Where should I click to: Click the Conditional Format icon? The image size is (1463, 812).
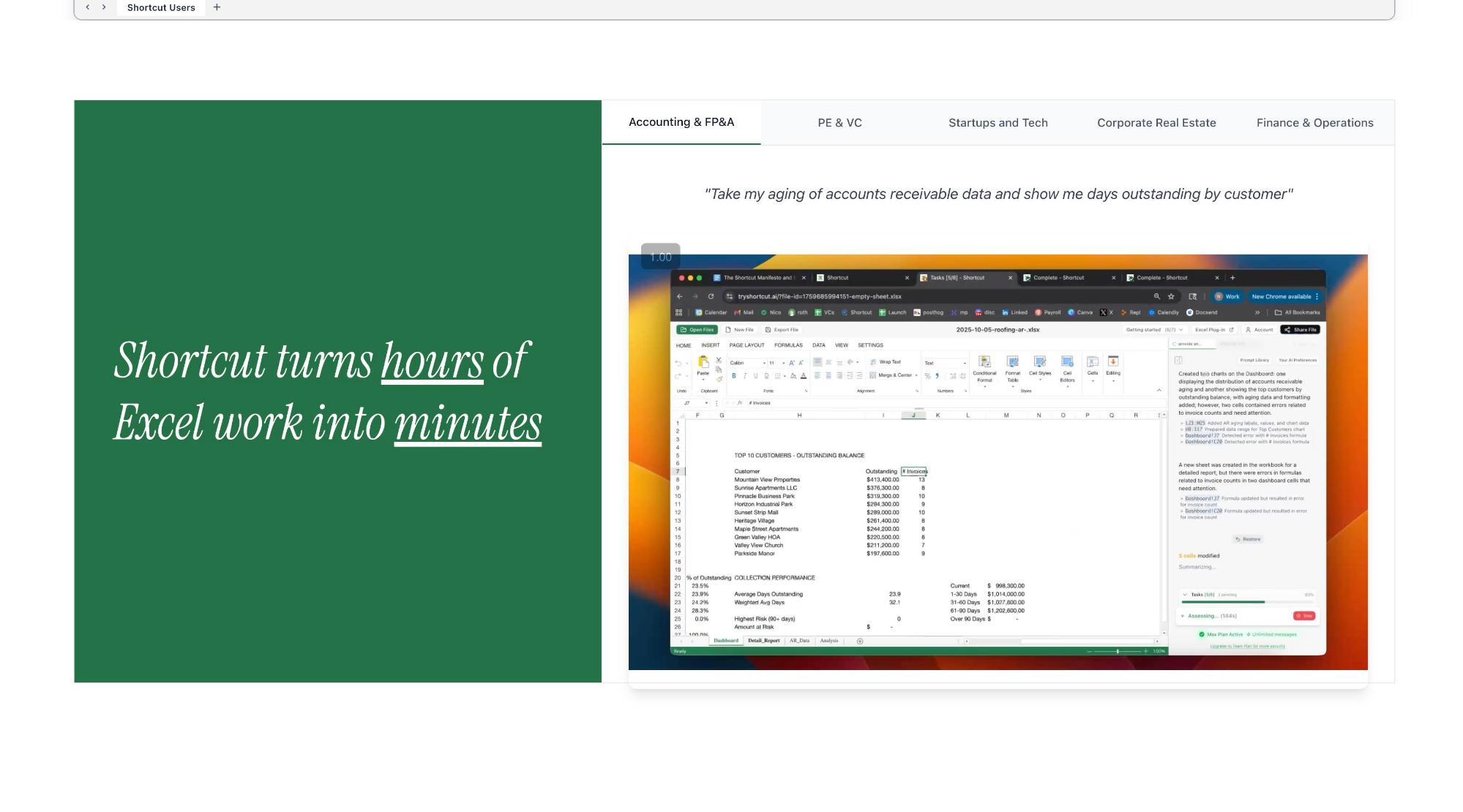(x=984, y=362)
